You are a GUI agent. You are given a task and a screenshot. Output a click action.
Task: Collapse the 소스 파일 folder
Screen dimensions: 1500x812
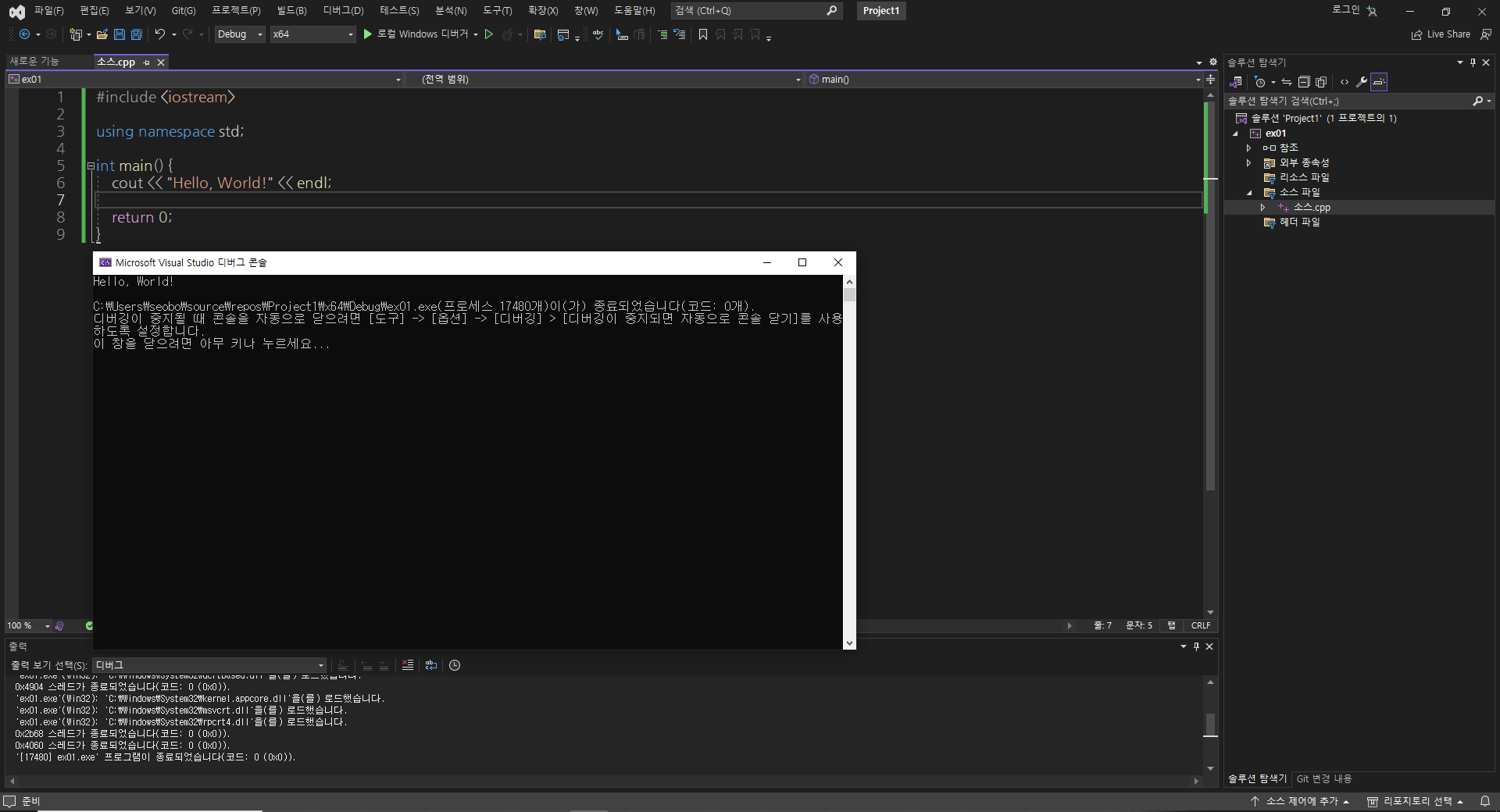click(1248, 192)
